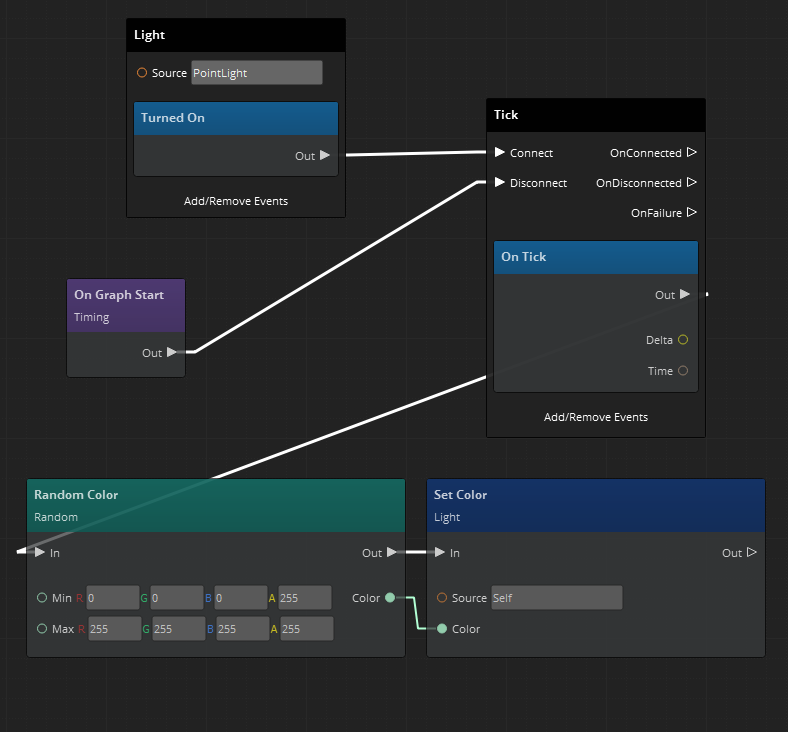This screenshot has height=732, width=788.
Task: Click Add/Remove Events on the Light node
Action: [236, 201]
